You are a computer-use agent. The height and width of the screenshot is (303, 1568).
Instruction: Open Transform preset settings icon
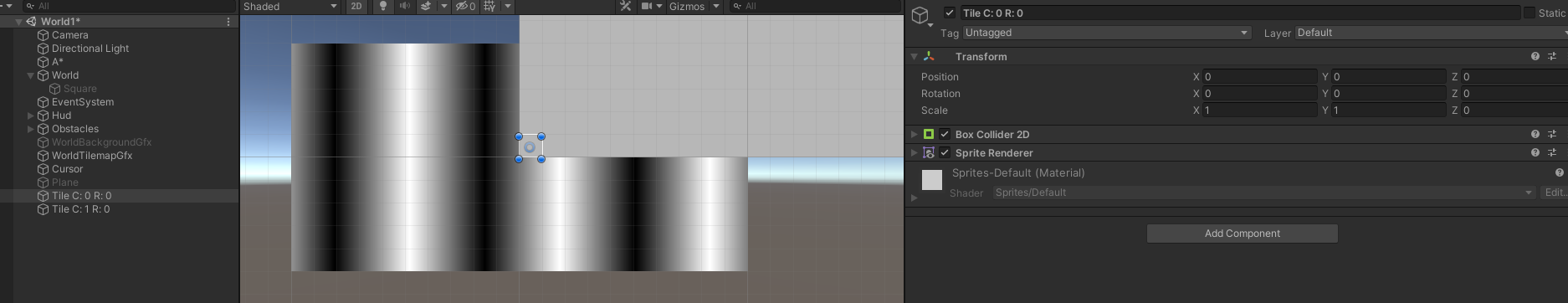pos(1552,56)
